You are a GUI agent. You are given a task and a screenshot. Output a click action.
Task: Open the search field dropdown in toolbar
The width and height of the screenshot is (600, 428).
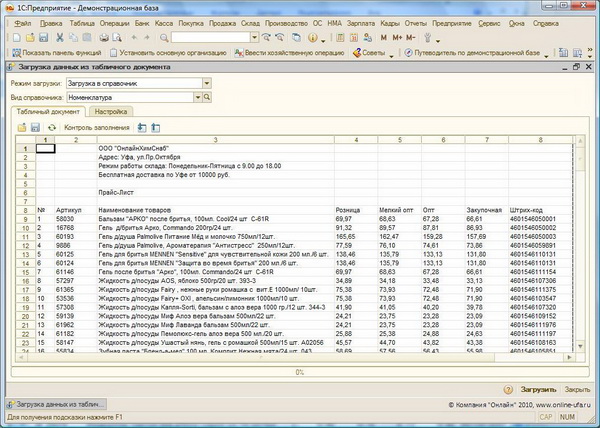coord(254,37)
